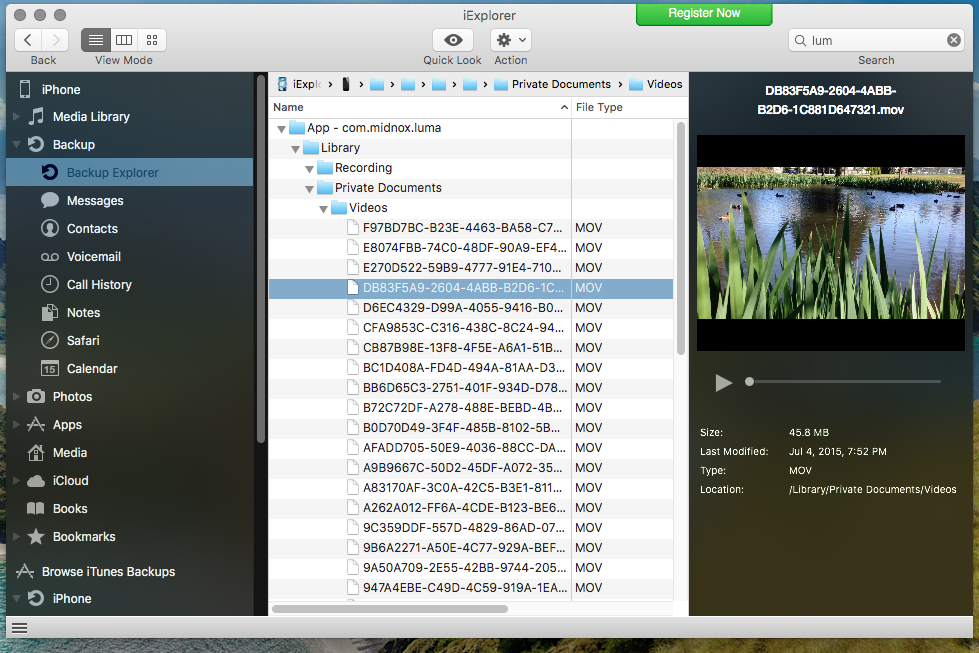Viewport: 979px width, 653px height.
Task: Select file E270D522-59B9-4777-91E4-710...
Action: click(471, 268)
